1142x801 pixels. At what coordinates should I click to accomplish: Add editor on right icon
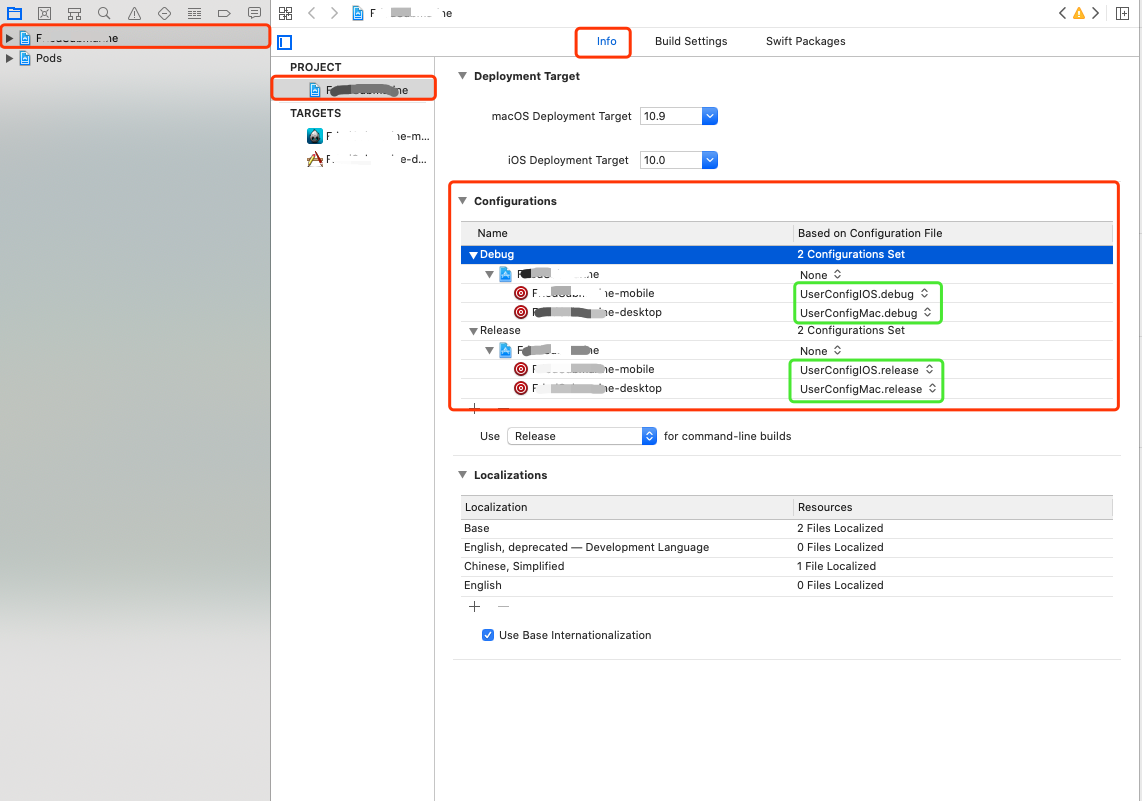(x=1122, y=13)
